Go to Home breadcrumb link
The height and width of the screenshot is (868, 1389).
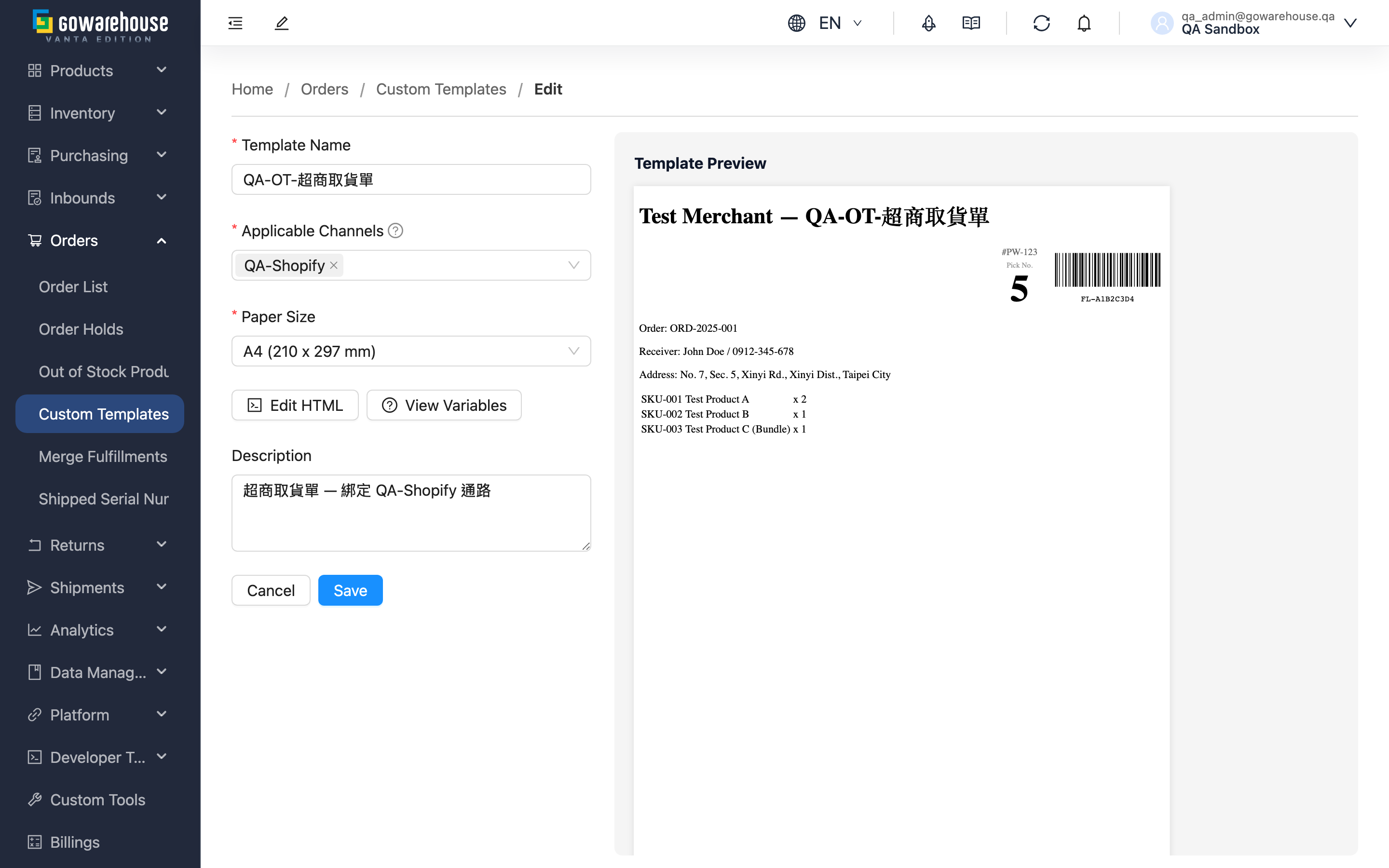(x=252, y=89)
